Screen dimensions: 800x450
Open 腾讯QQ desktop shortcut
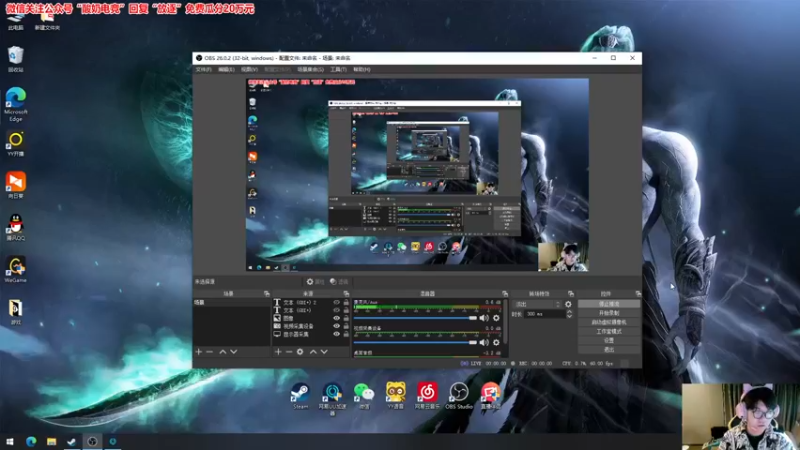16,227
